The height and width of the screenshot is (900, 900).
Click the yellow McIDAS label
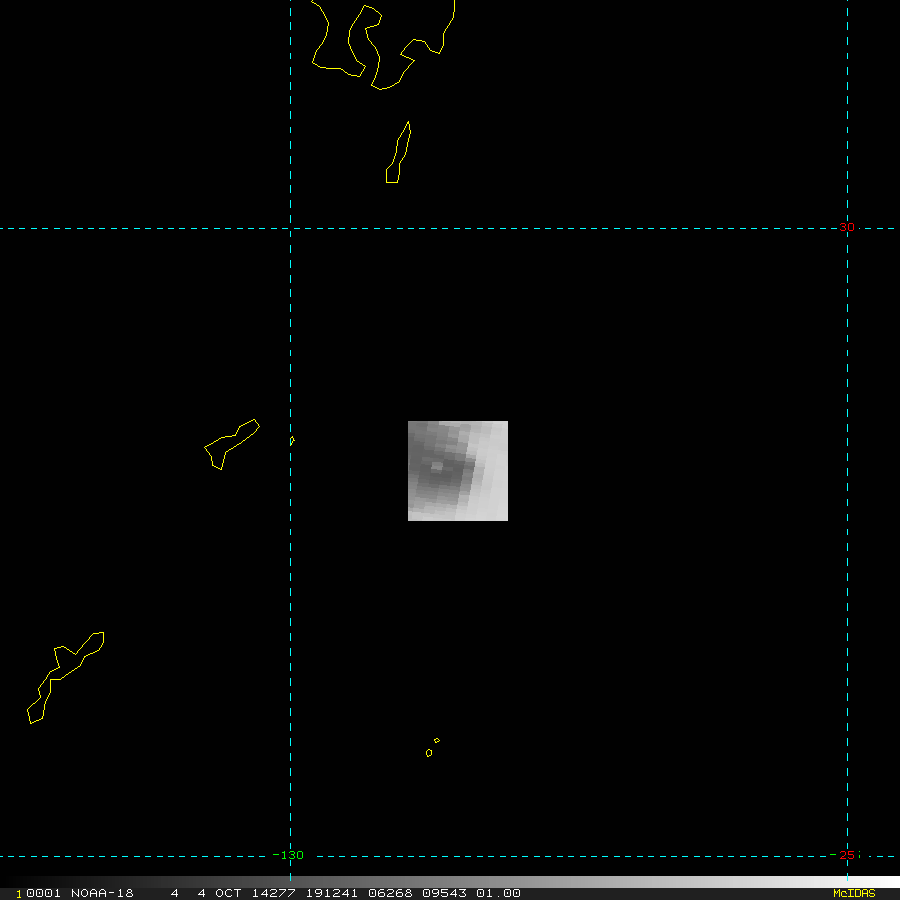(854, 893)
